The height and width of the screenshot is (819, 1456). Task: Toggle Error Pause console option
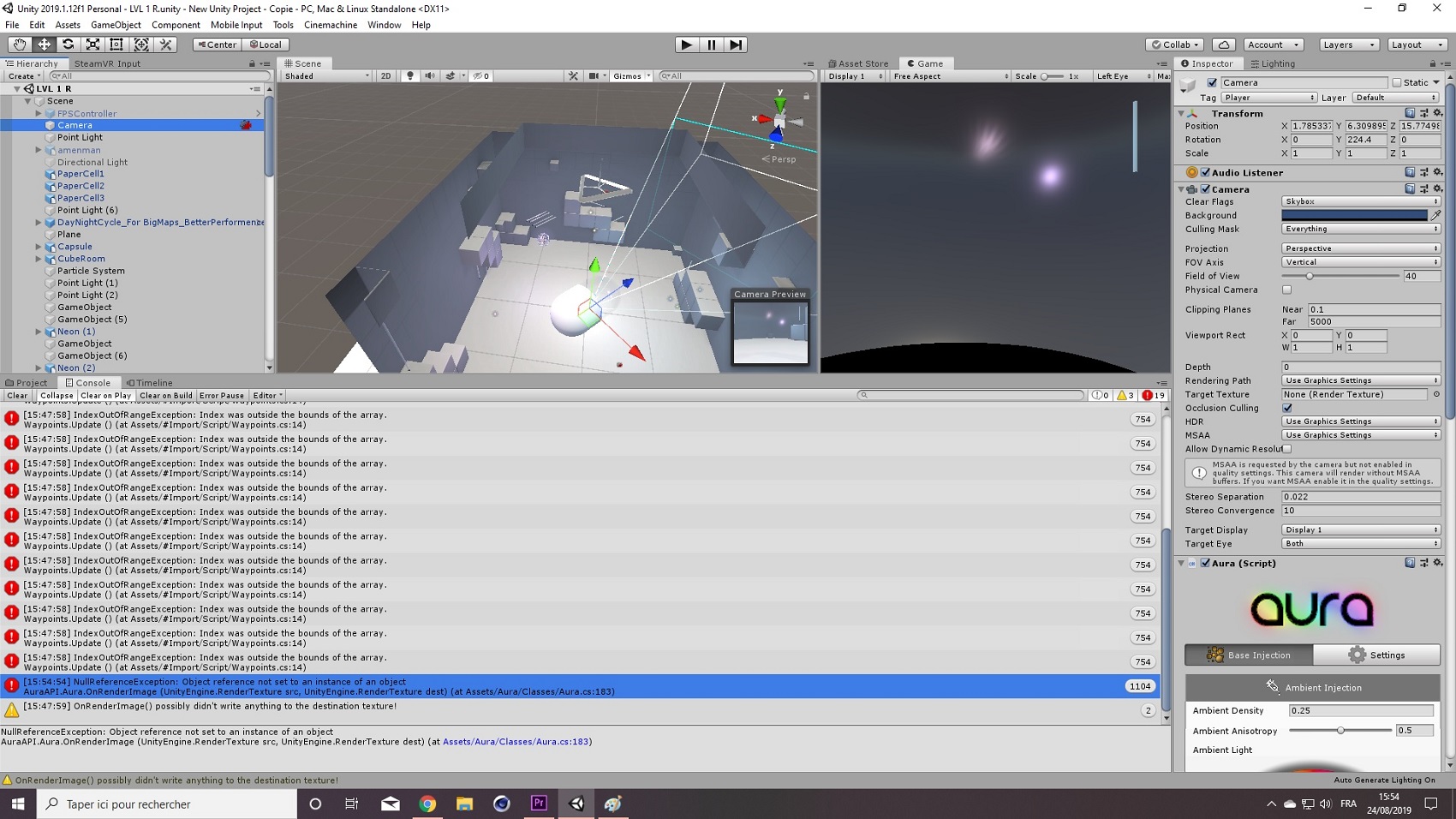pyautogui.click(x=222, y=396)
